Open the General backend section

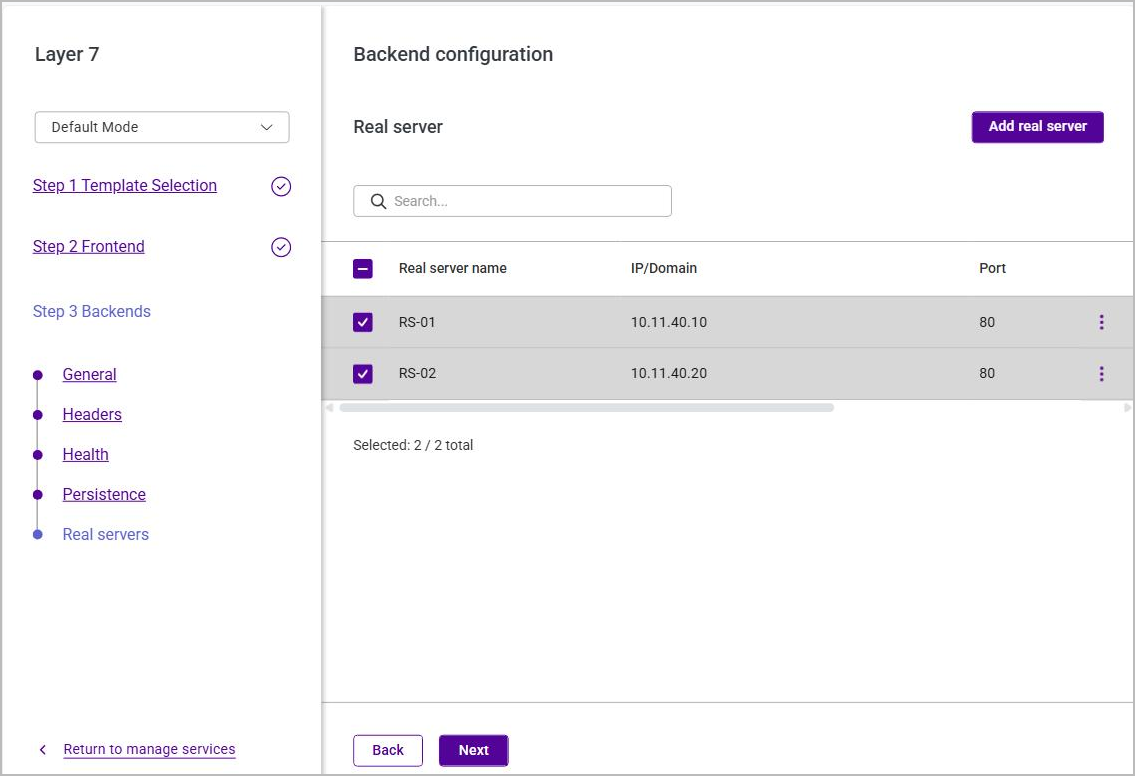(x=89, y=374)
